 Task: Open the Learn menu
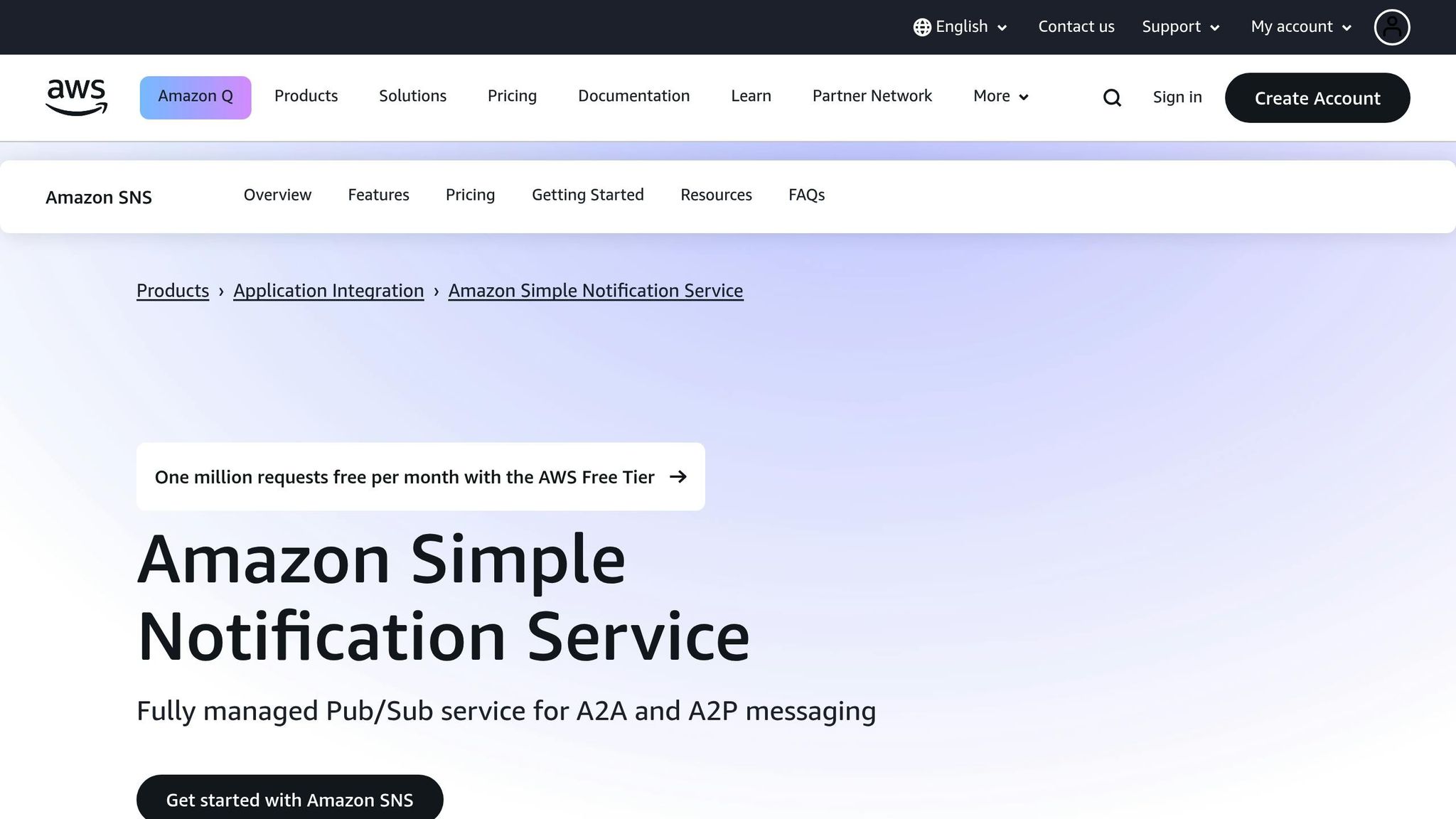(751, 96)
